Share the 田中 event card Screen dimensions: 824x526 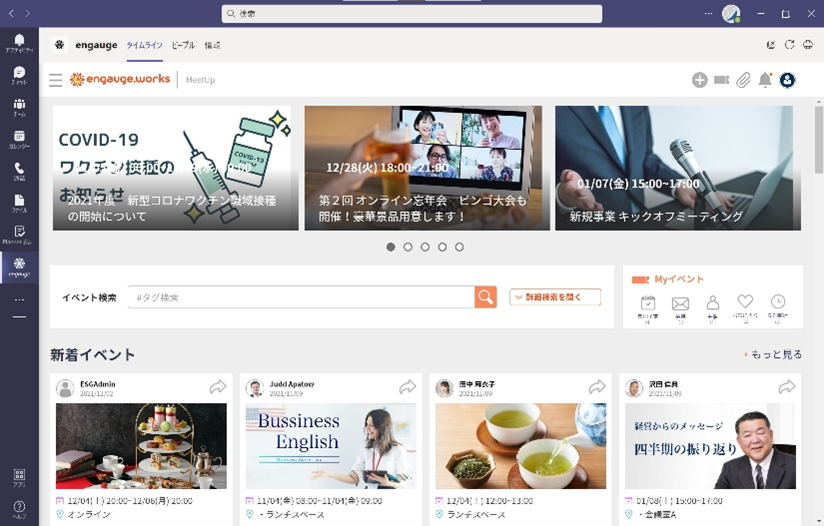pyautogui.click(x=597, y=388)
